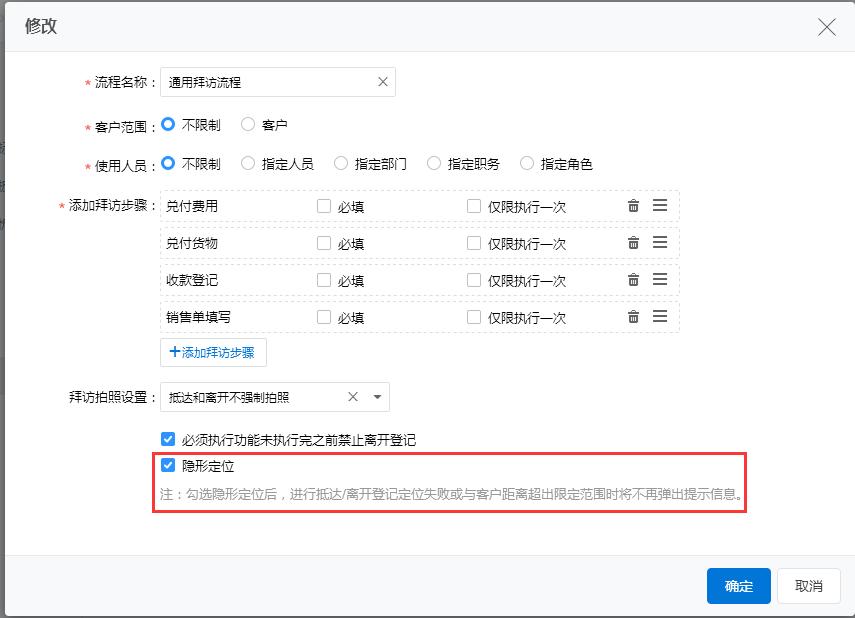Click the 添加拜访步骤 button
Viewport: 855px width, 618px height.
[213, 352]
